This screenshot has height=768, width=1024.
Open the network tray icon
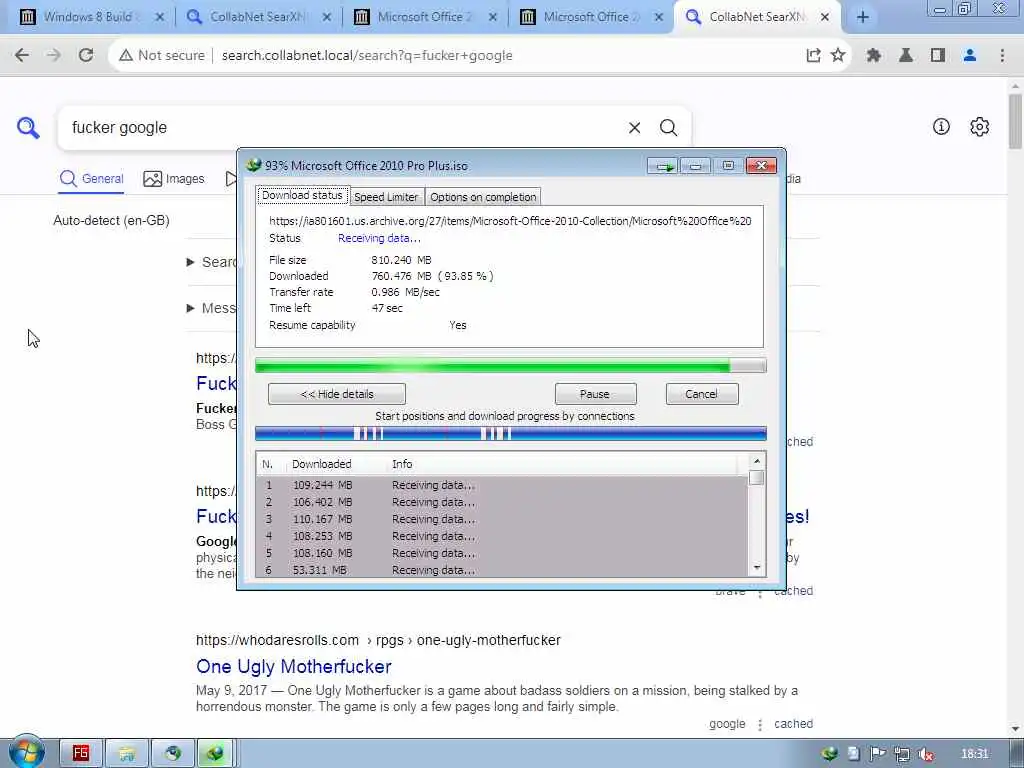pyautogui.click(x=902, y=754)
